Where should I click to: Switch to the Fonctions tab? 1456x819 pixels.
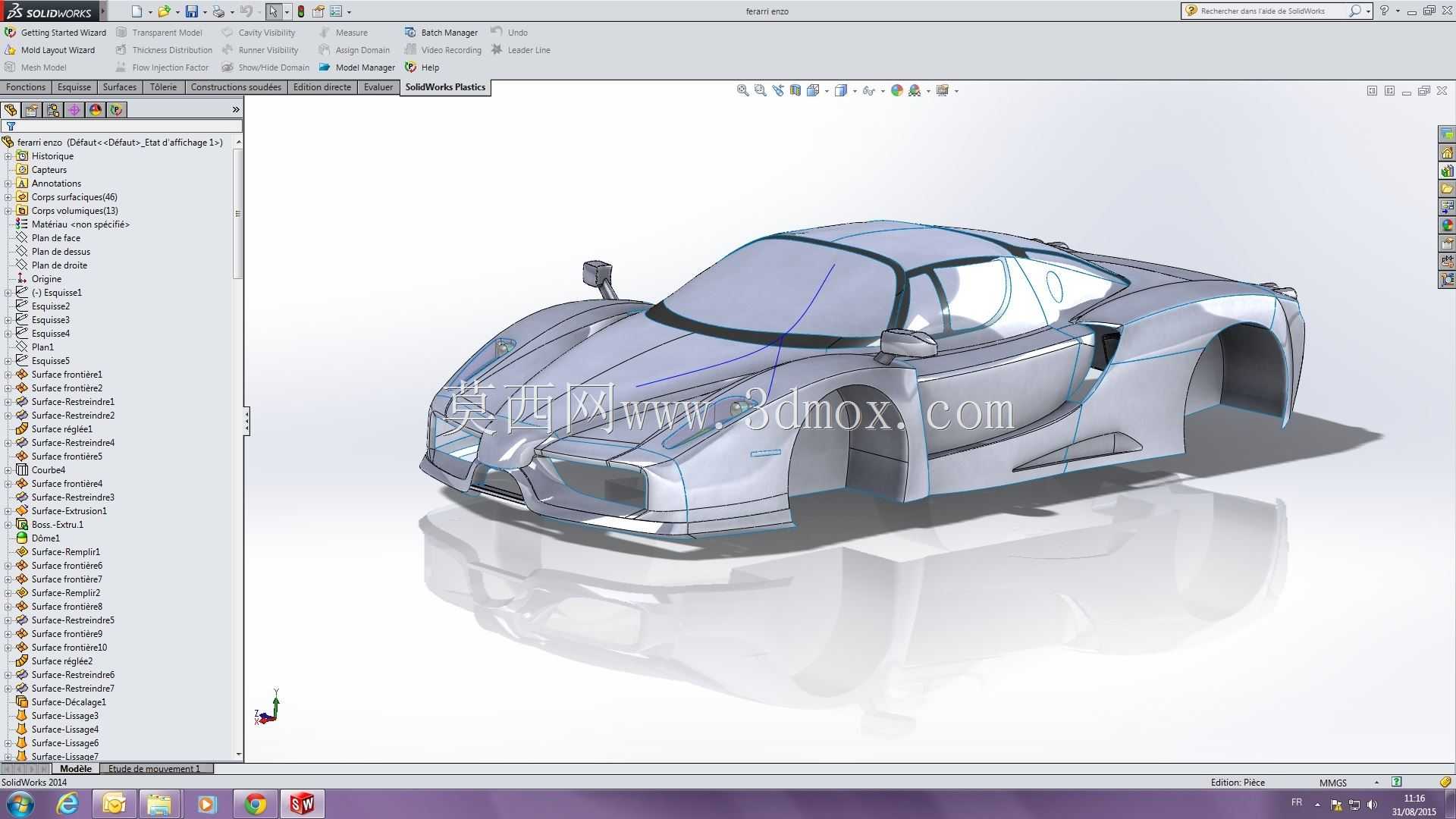[26, 87]
